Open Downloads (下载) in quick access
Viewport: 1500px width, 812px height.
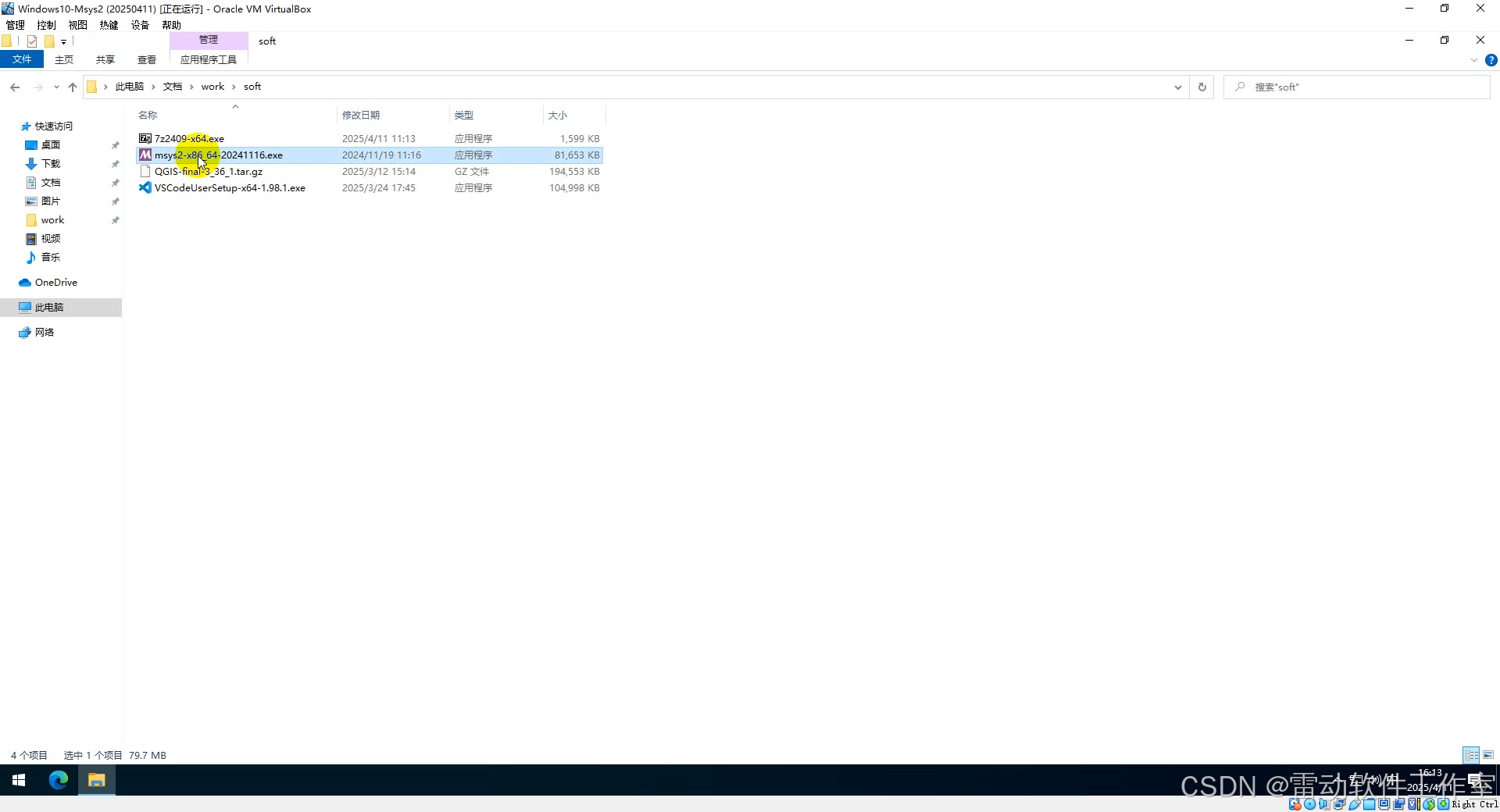51,164
